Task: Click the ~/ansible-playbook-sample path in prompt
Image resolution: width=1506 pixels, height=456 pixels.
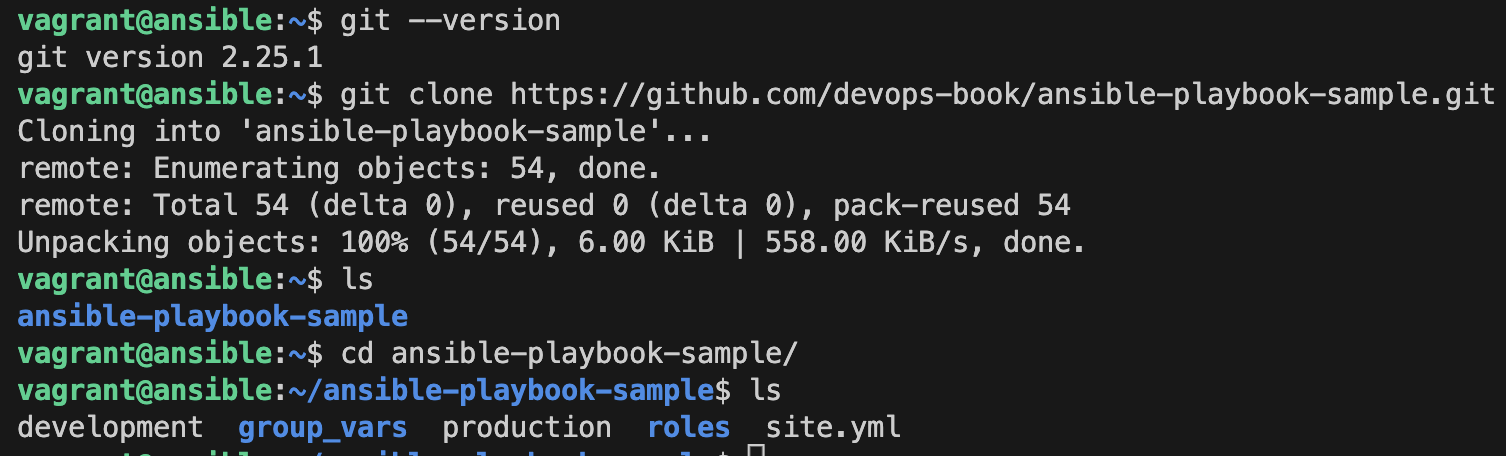Action: coord(502,391)
